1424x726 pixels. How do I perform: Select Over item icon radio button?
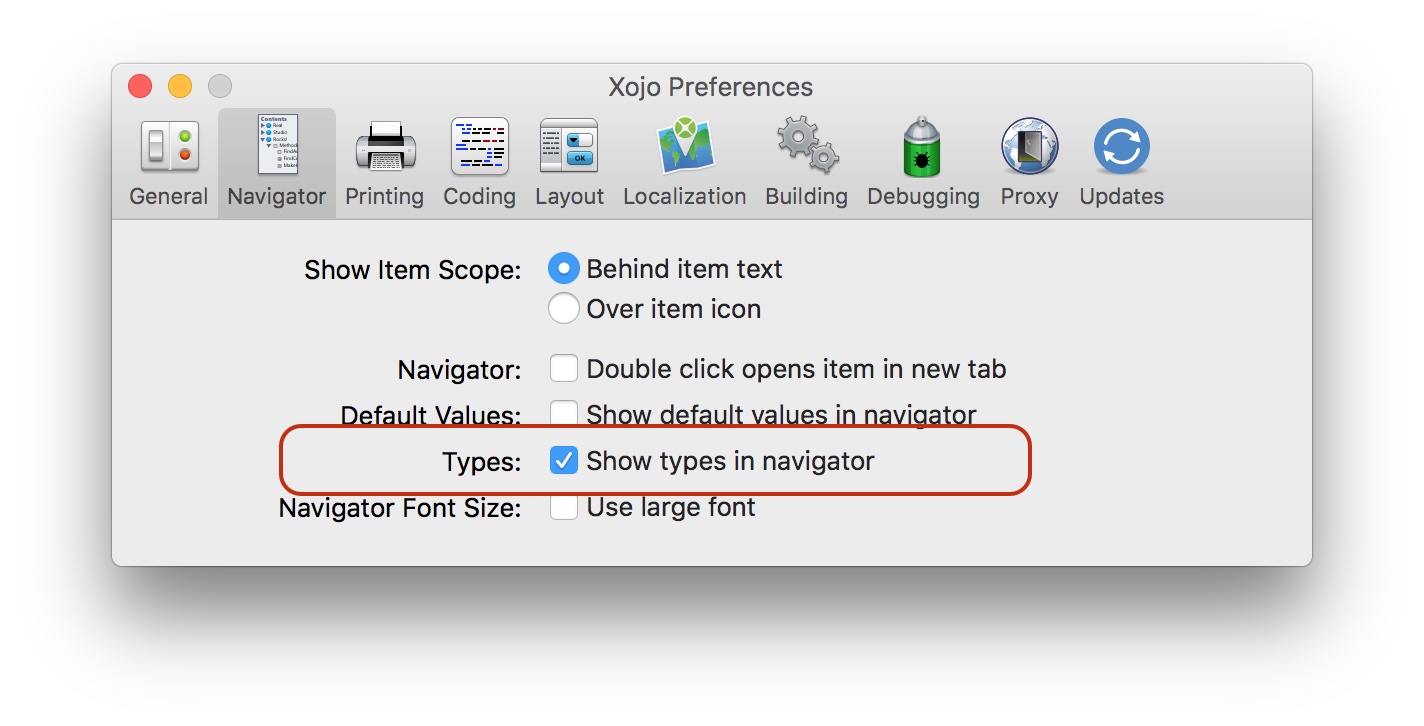tap(564, 309)
